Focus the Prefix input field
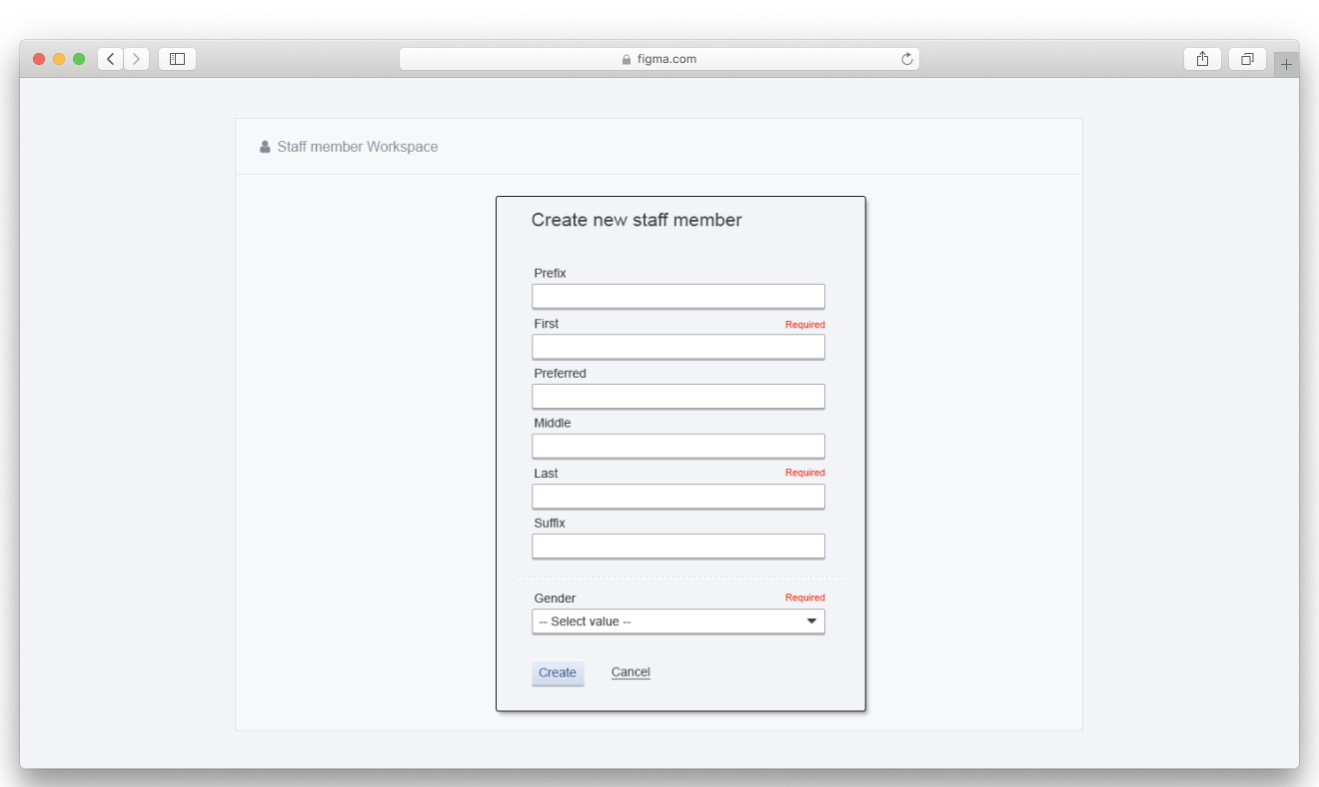 coord(678,296)
